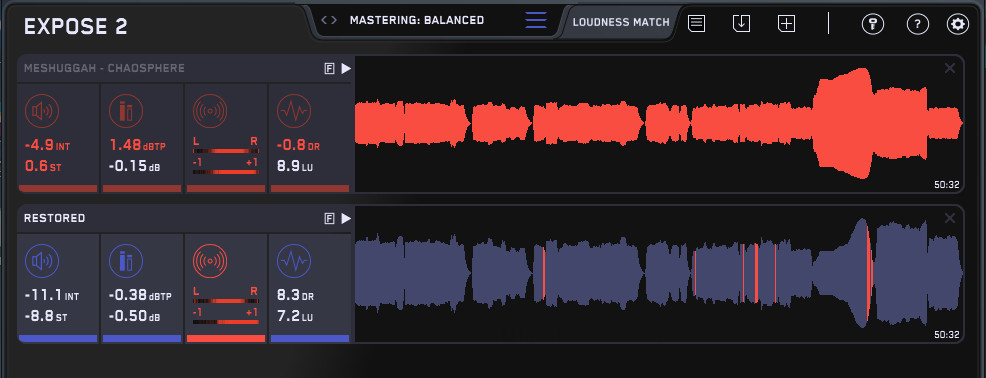Viewport: 986px width, 378px height.
Task: Click the blue Restored waveform display
Action: tap(658, 274)
